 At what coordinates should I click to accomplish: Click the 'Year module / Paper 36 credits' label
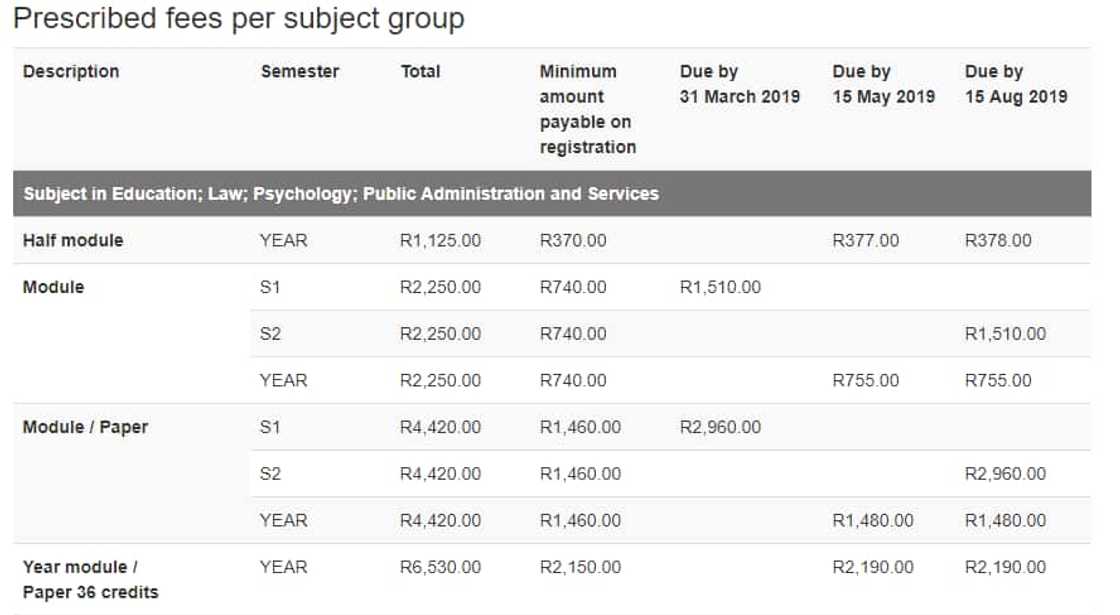90,579
